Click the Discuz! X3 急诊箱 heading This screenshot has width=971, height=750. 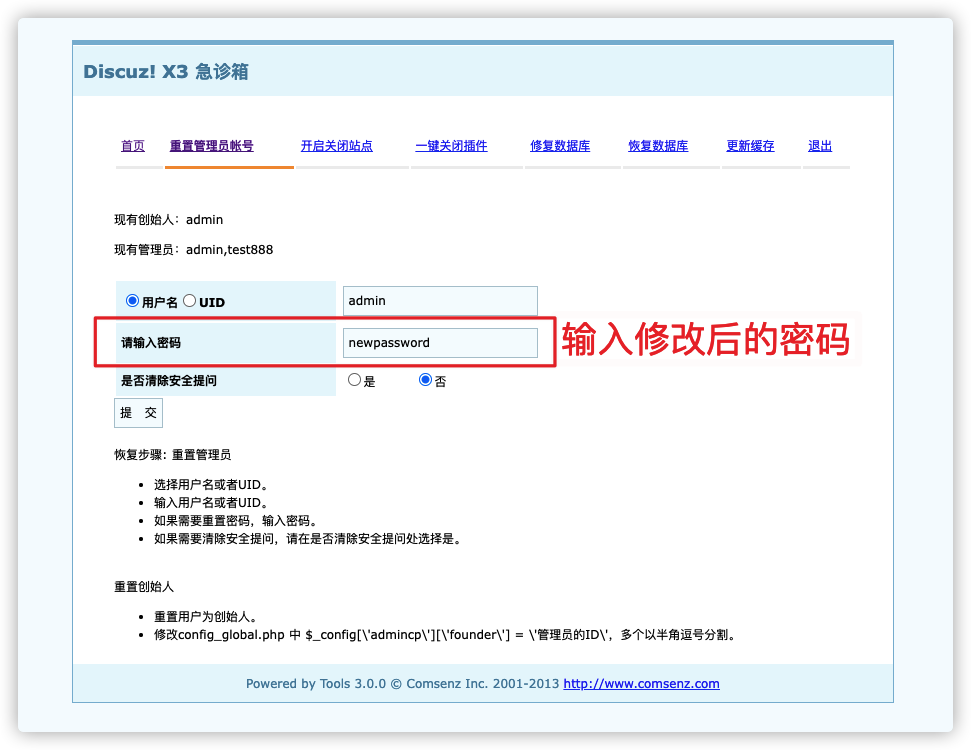(x=166, y=71)
